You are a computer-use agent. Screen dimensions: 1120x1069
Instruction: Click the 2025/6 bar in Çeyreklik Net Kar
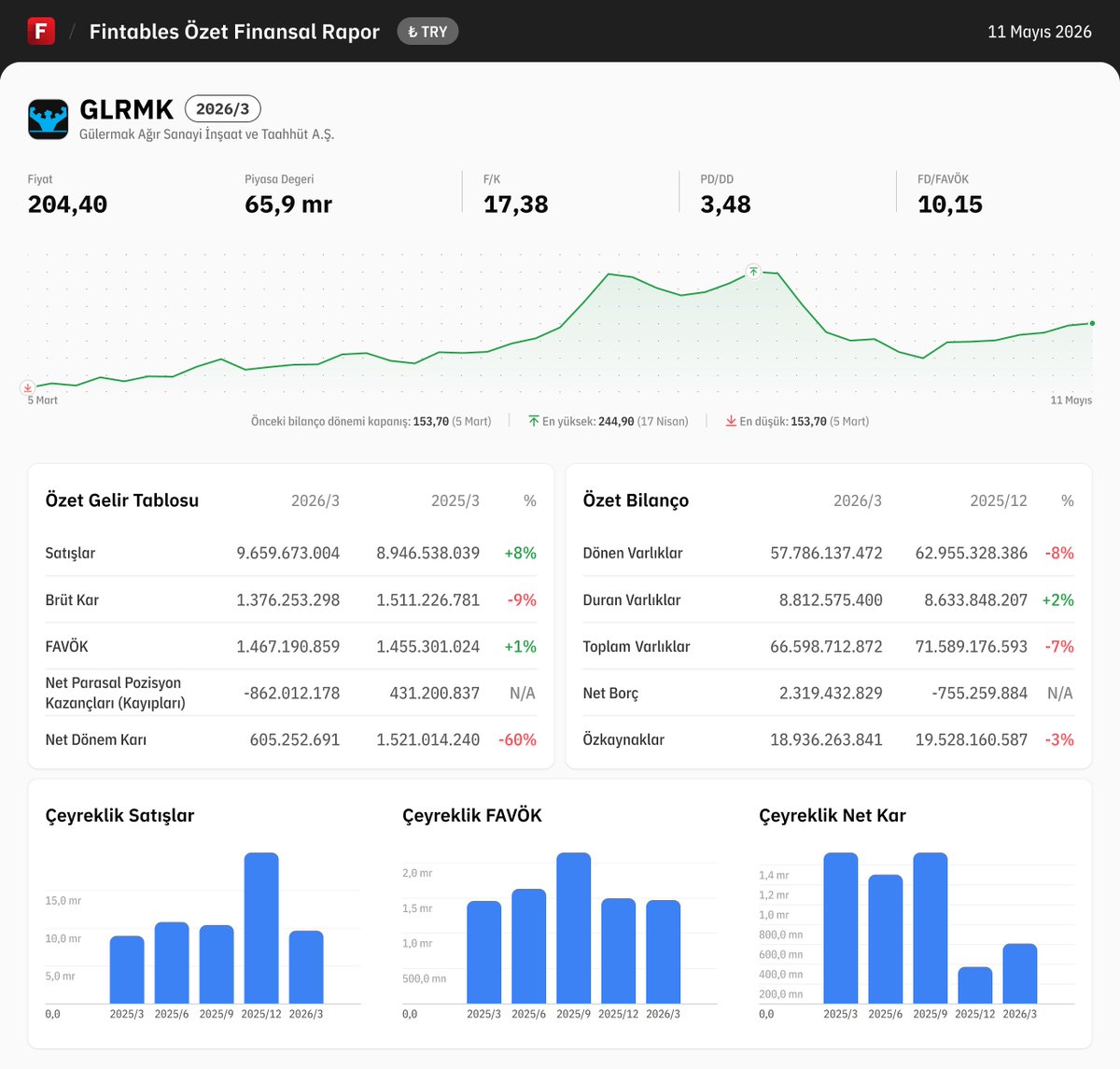coord(886,939)
